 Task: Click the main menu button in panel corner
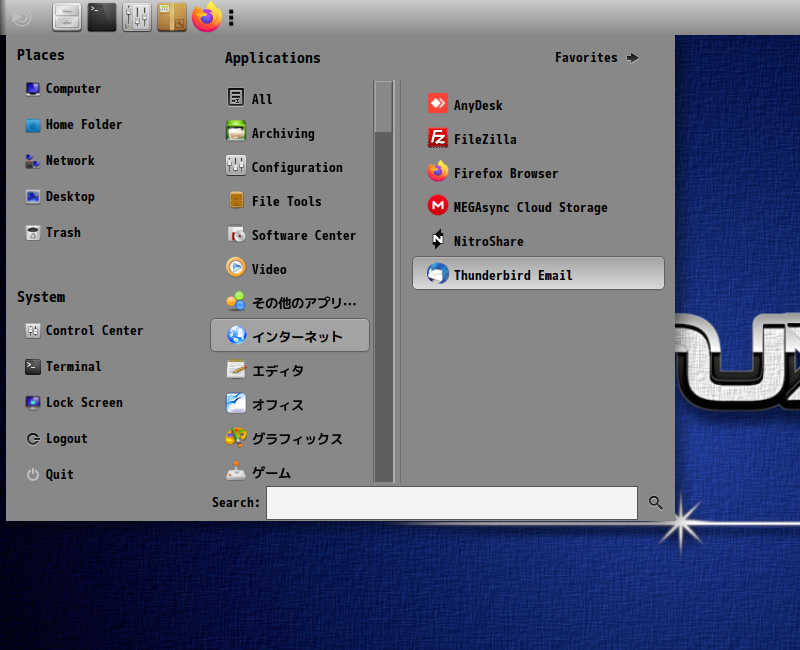21,17
